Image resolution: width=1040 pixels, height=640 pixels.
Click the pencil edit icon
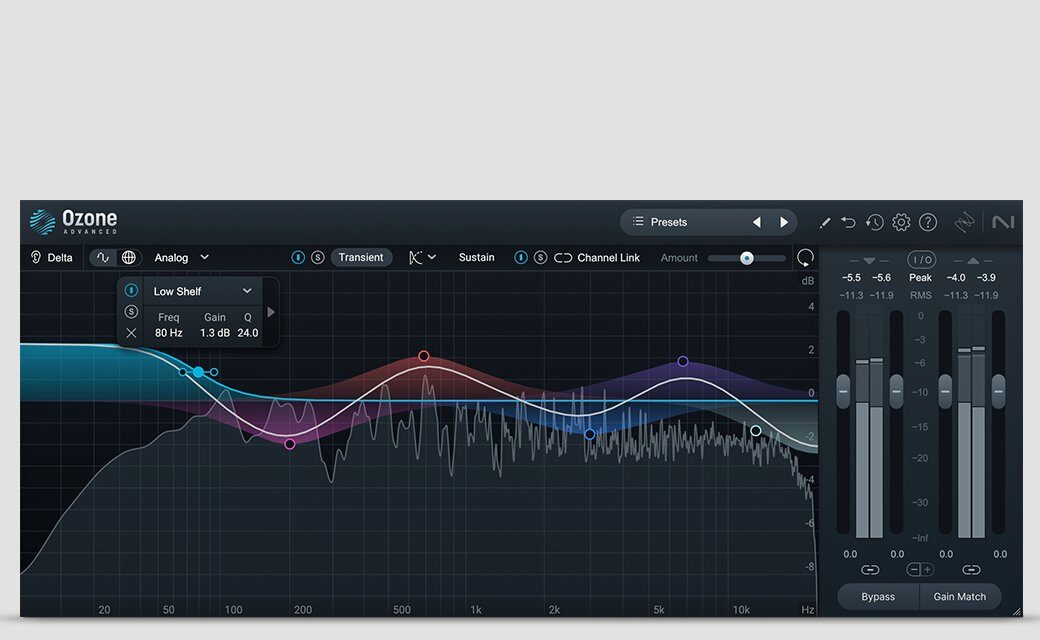[x=824, y=223]
